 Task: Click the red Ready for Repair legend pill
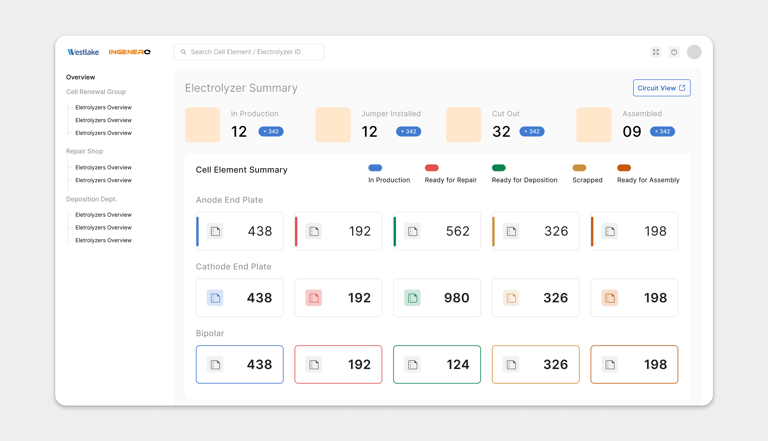point(432,168)
